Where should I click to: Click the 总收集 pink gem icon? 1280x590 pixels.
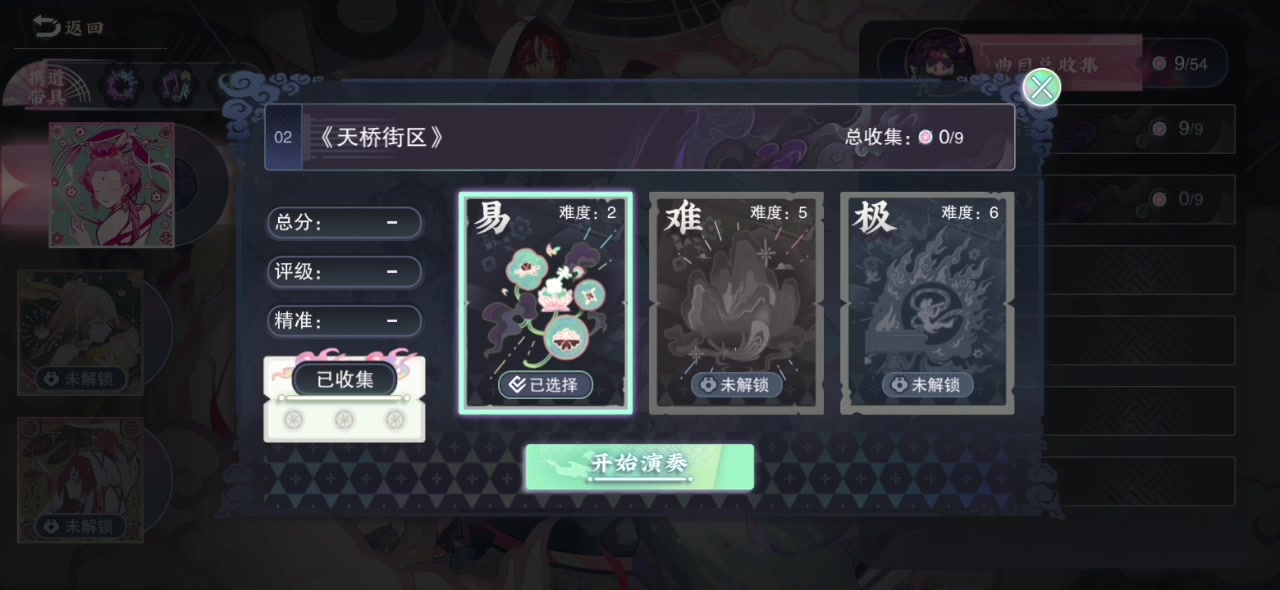click(926, 137)
